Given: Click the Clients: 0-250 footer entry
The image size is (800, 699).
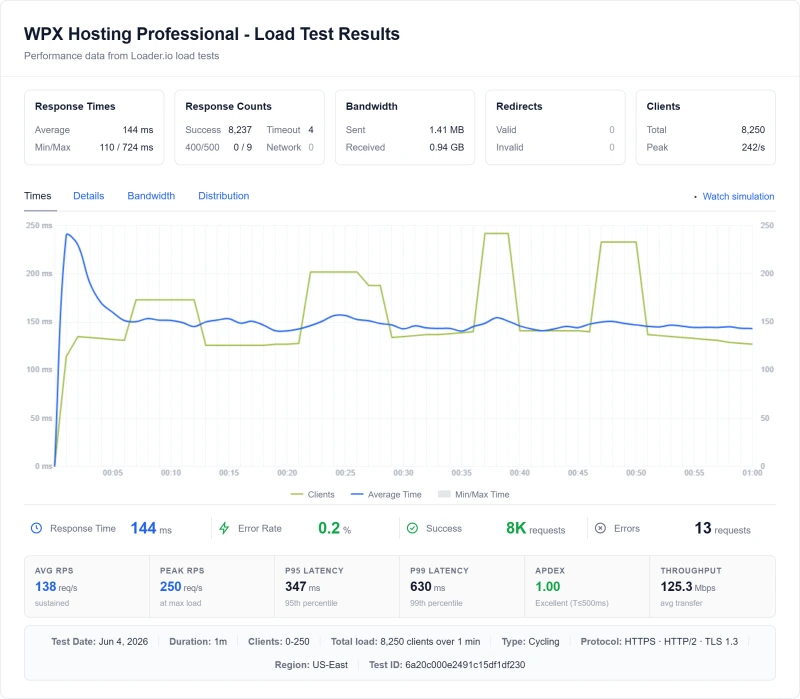Looking at the screenshot, I should click(x=279, y=642).
